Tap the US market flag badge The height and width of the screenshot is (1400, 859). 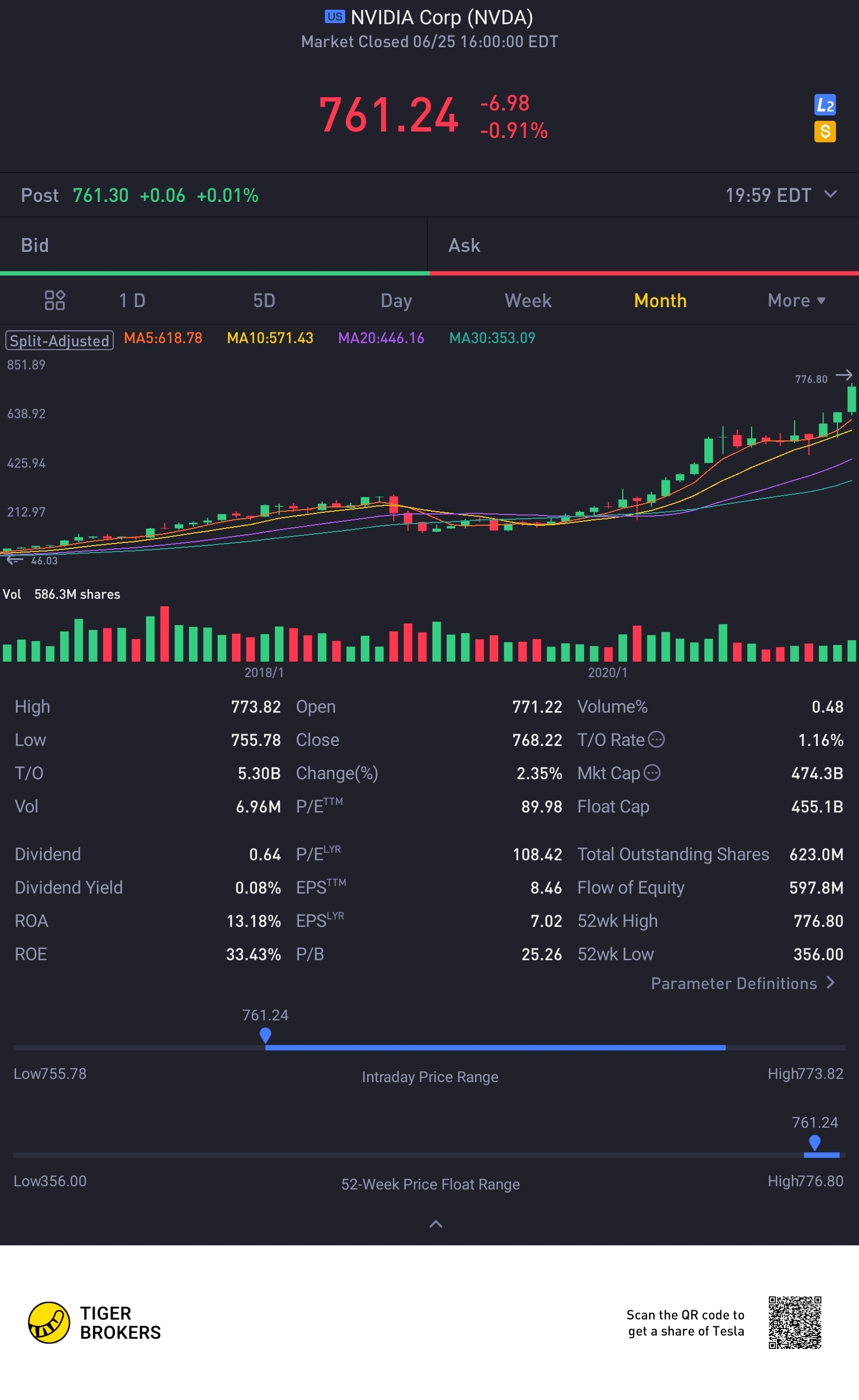tap(334, 17)
